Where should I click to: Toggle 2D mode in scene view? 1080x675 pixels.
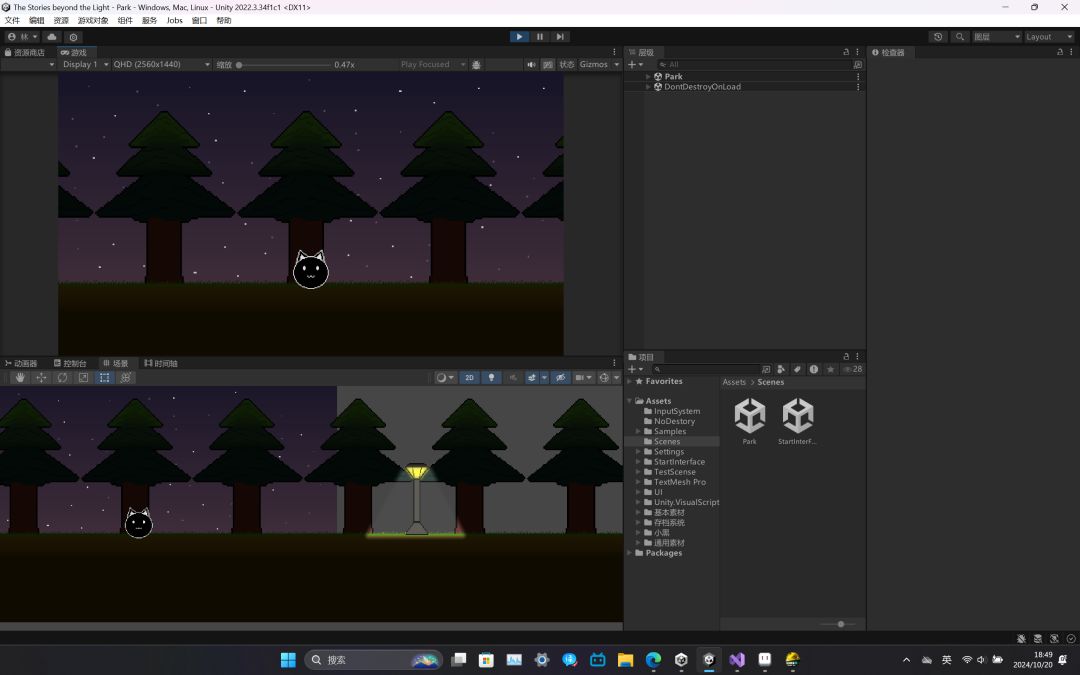click(469, 378)
